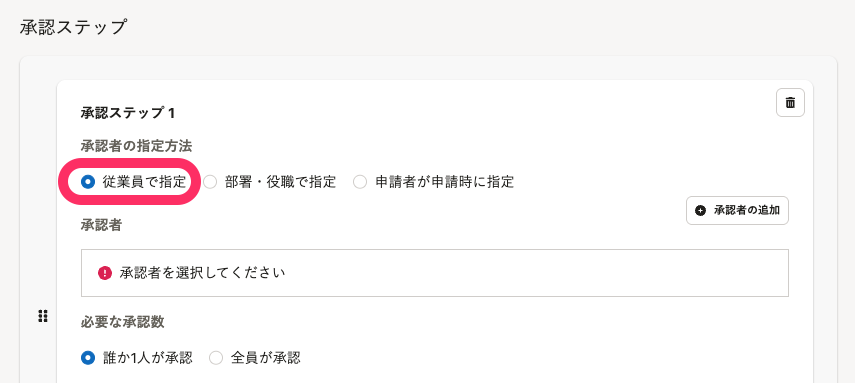Click the 部署・役職で指定 label text

pyautogui.click(x=280, y=182)
